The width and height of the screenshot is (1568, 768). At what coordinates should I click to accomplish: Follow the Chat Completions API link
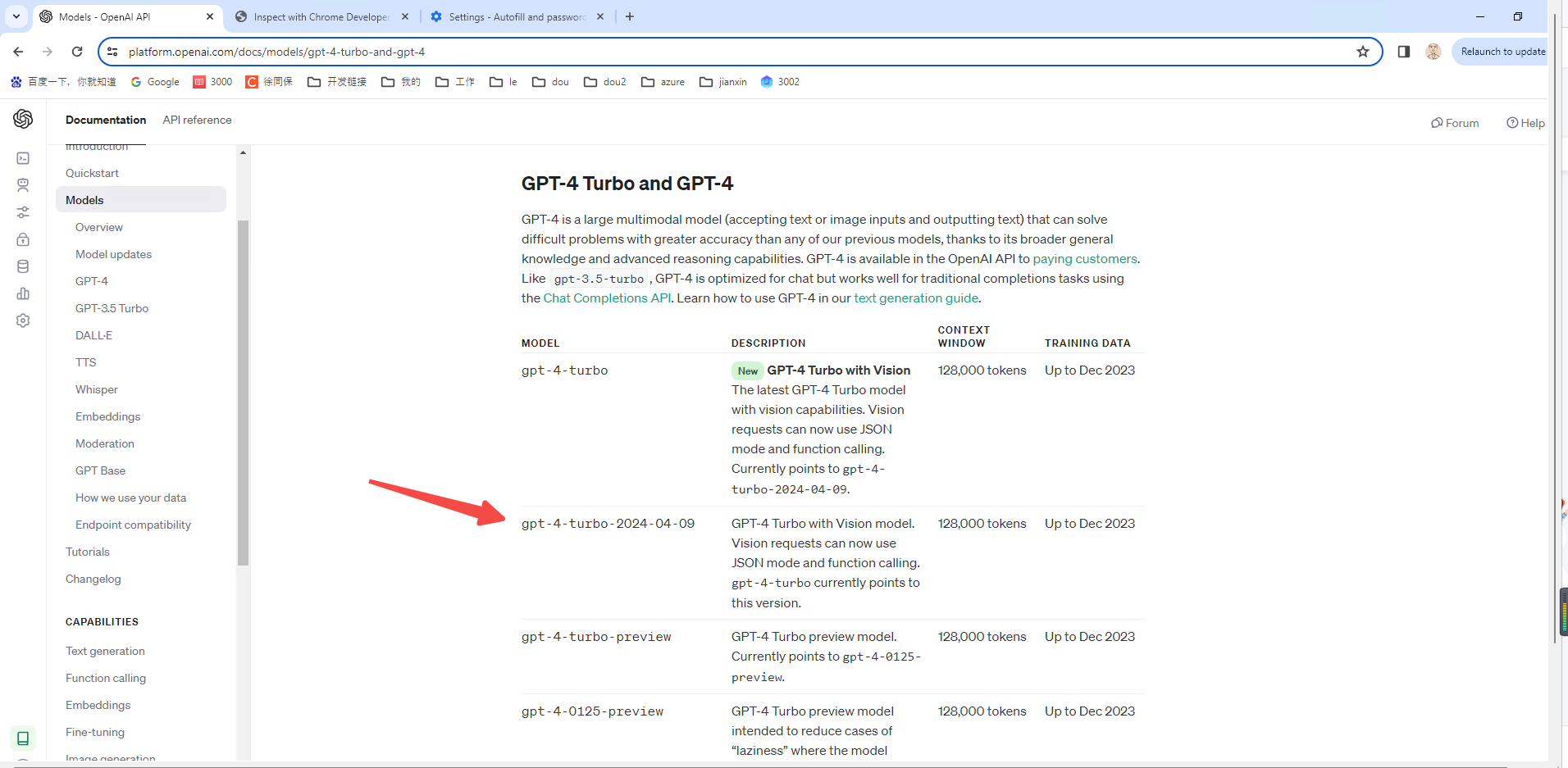point(607,298)
